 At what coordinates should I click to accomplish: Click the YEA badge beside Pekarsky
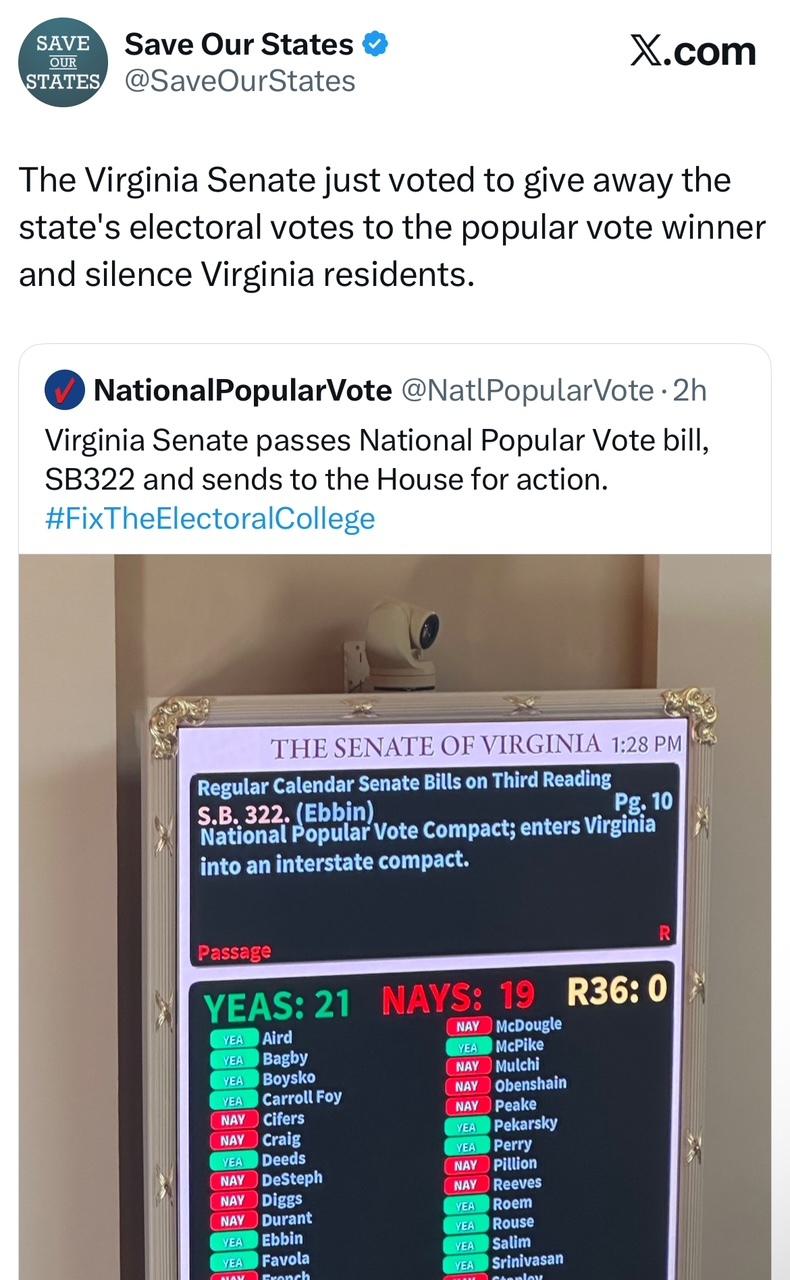tap(466, 1126)
